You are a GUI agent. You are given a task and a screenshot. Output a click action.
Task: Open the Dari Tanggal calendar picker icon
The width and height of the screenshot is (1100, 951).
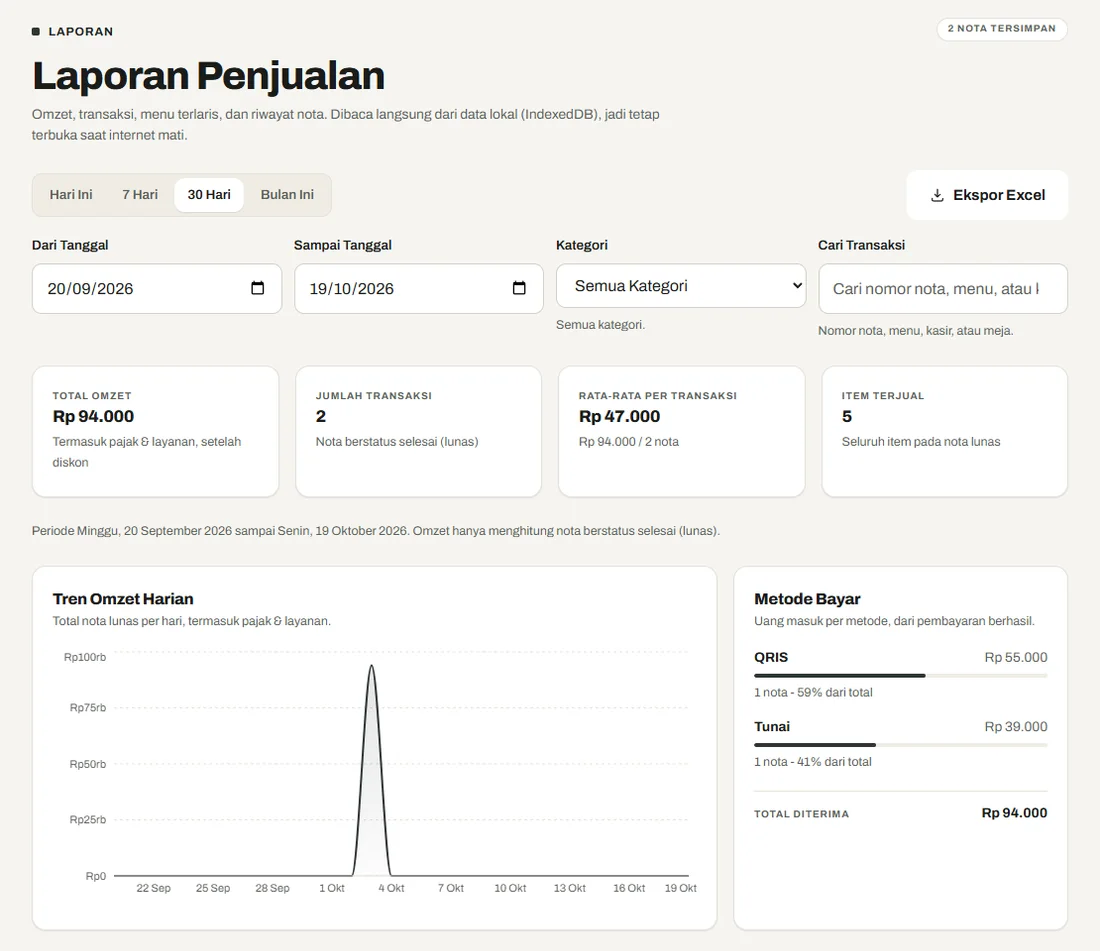(x=257, y=288)
